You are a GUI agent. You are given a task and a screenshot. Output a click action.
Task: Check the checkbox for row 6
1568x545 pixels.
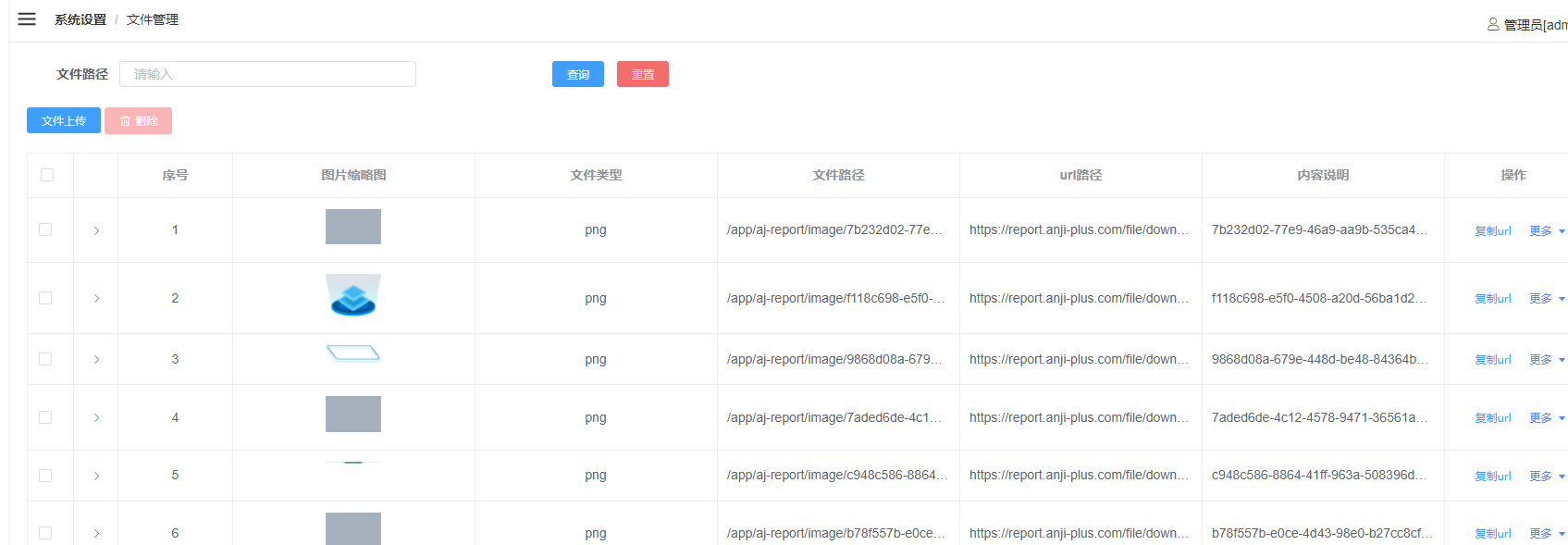pos(45,533)
